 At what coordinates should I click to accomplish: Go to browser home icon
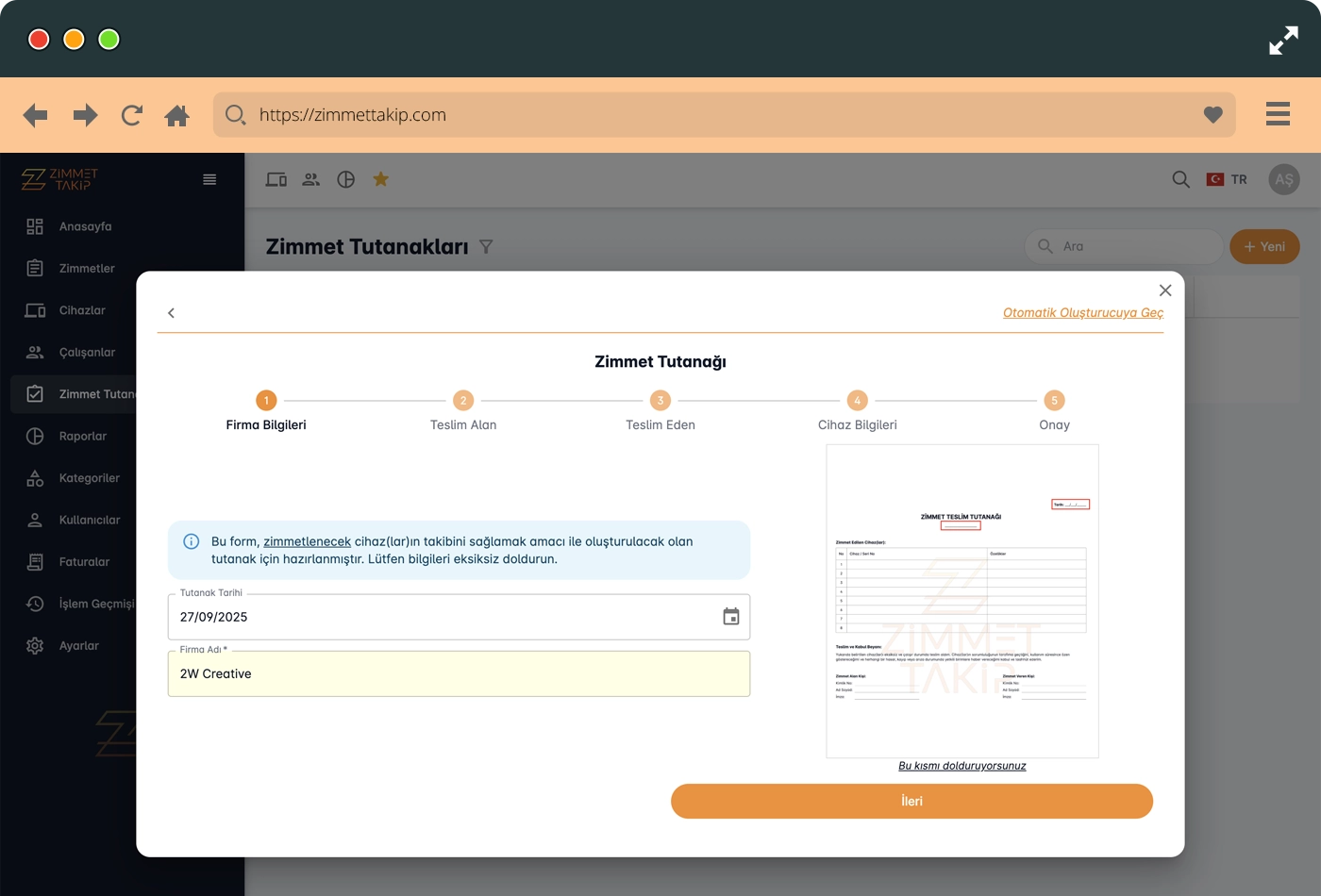(x=176, y=115)
